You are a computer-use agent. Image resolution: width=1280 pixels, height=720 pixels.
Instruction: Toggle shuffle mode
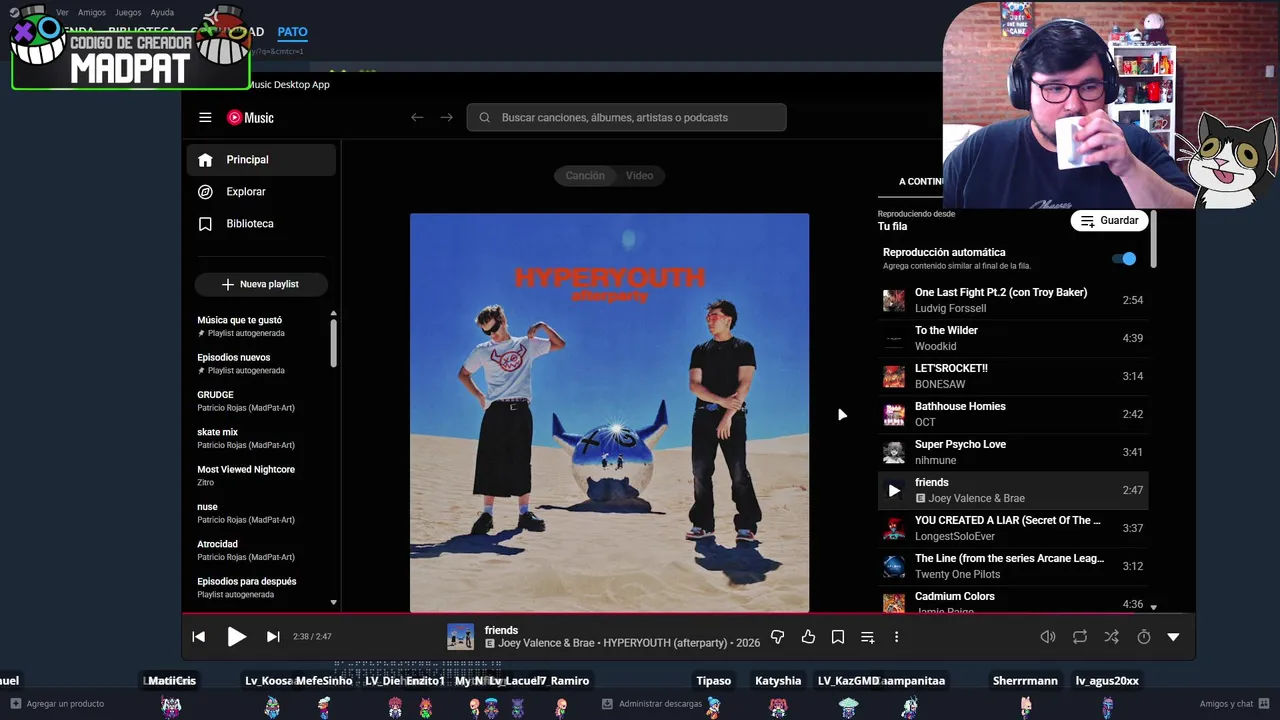tap(1111, 637)
